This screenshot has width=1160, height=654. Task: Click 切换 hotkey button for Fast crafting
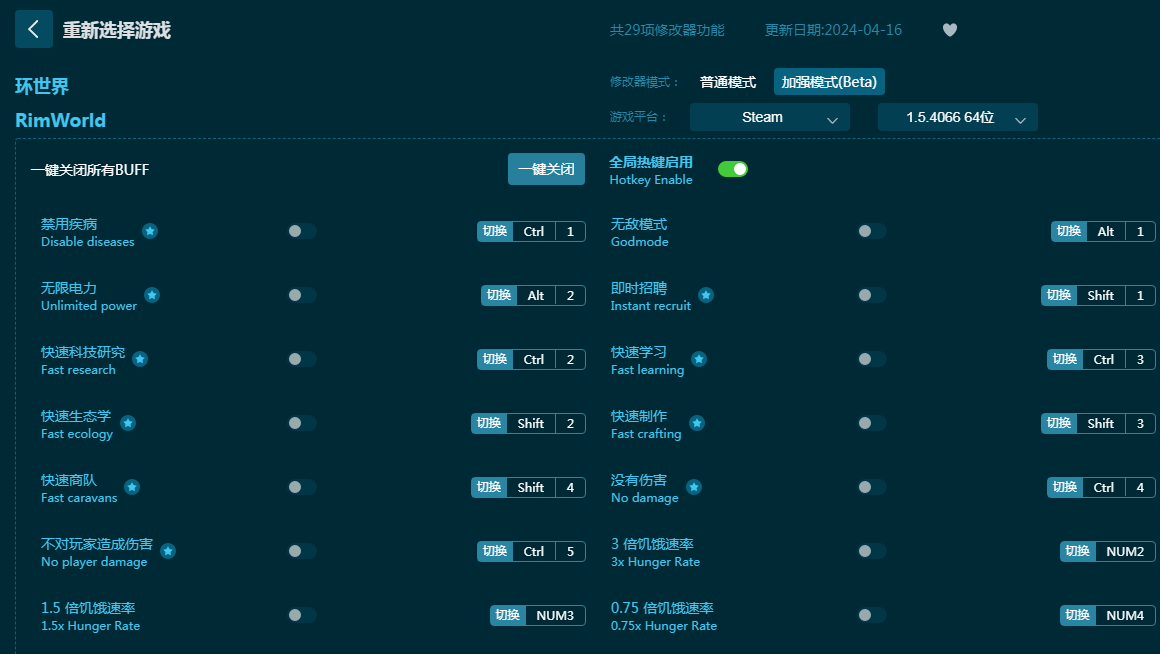[x=1059, y=423]
